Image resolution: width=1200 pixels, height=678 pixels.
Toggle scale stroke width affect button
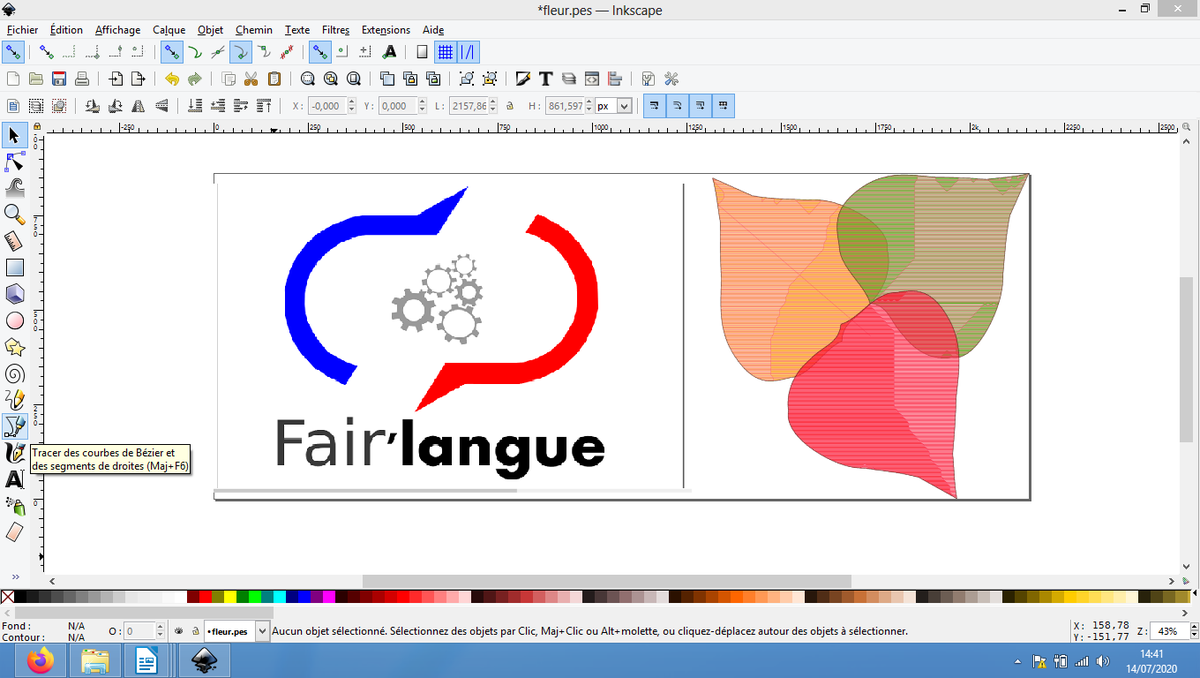click(655, 106)
